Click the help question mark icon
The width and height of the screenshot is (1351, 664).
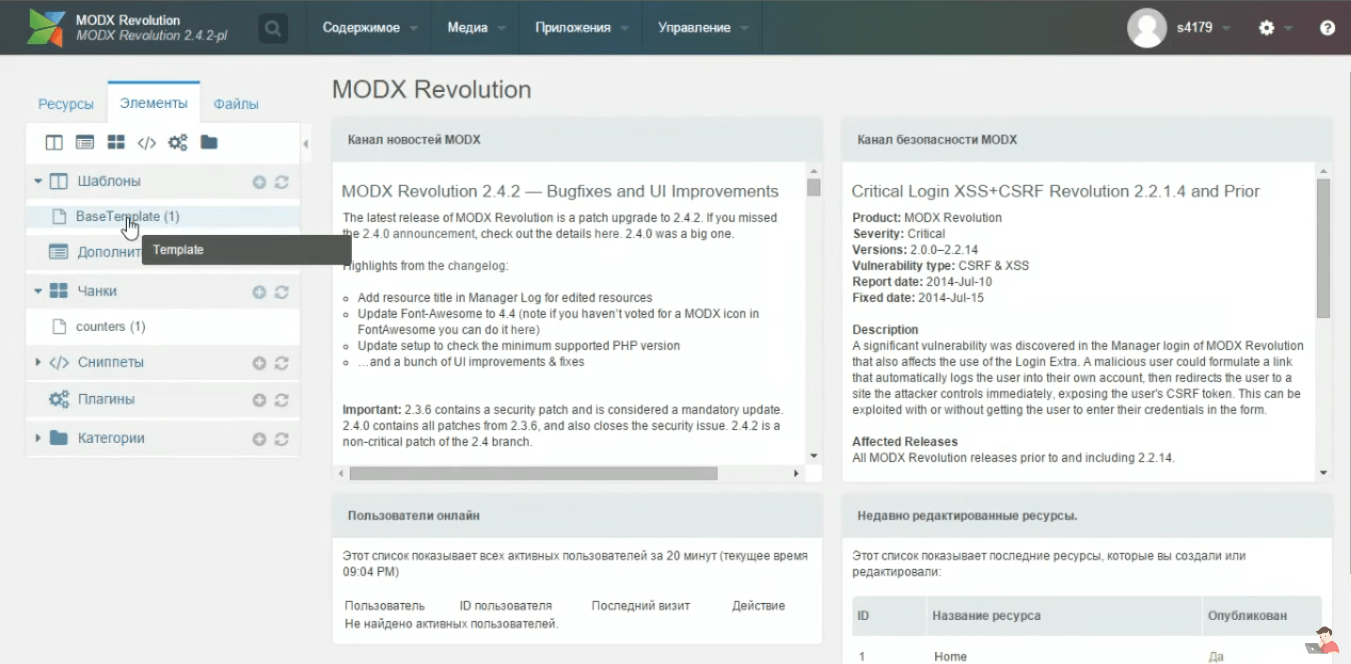tap(1327, 28)
